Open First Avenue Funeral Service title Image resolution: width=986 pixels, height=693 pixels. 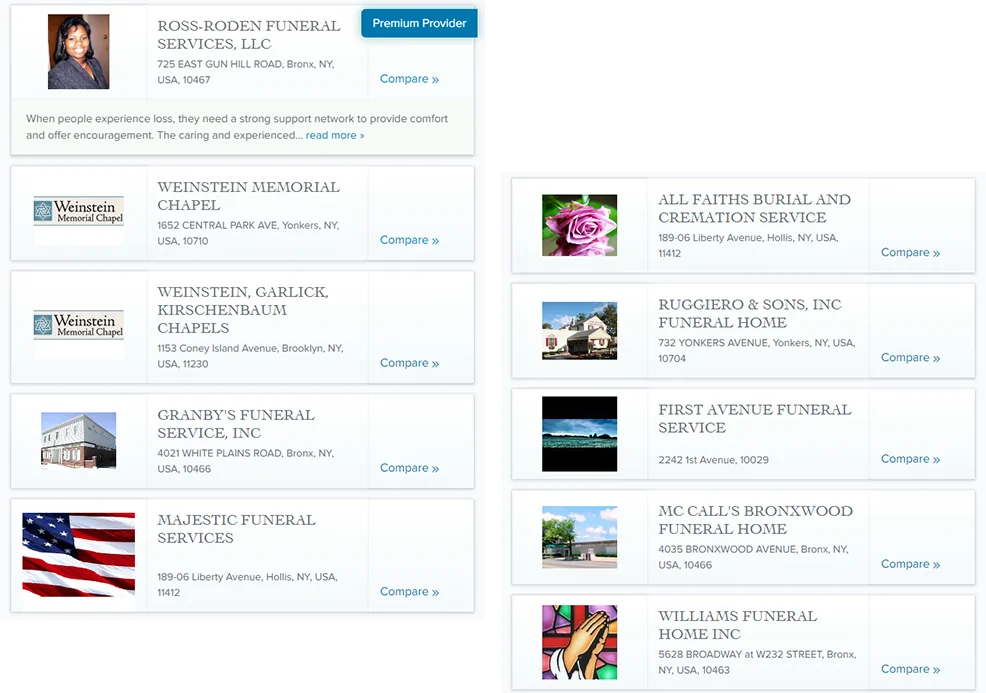point(755,418)
